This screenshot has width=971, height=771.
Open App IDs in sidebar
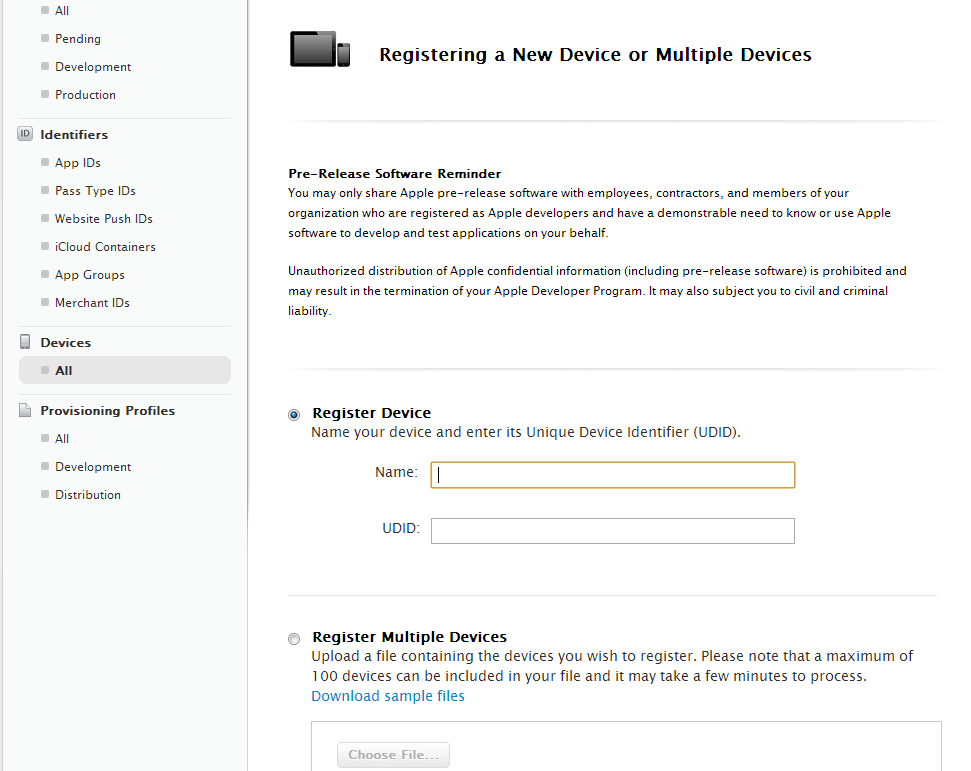tap(77, 162)
